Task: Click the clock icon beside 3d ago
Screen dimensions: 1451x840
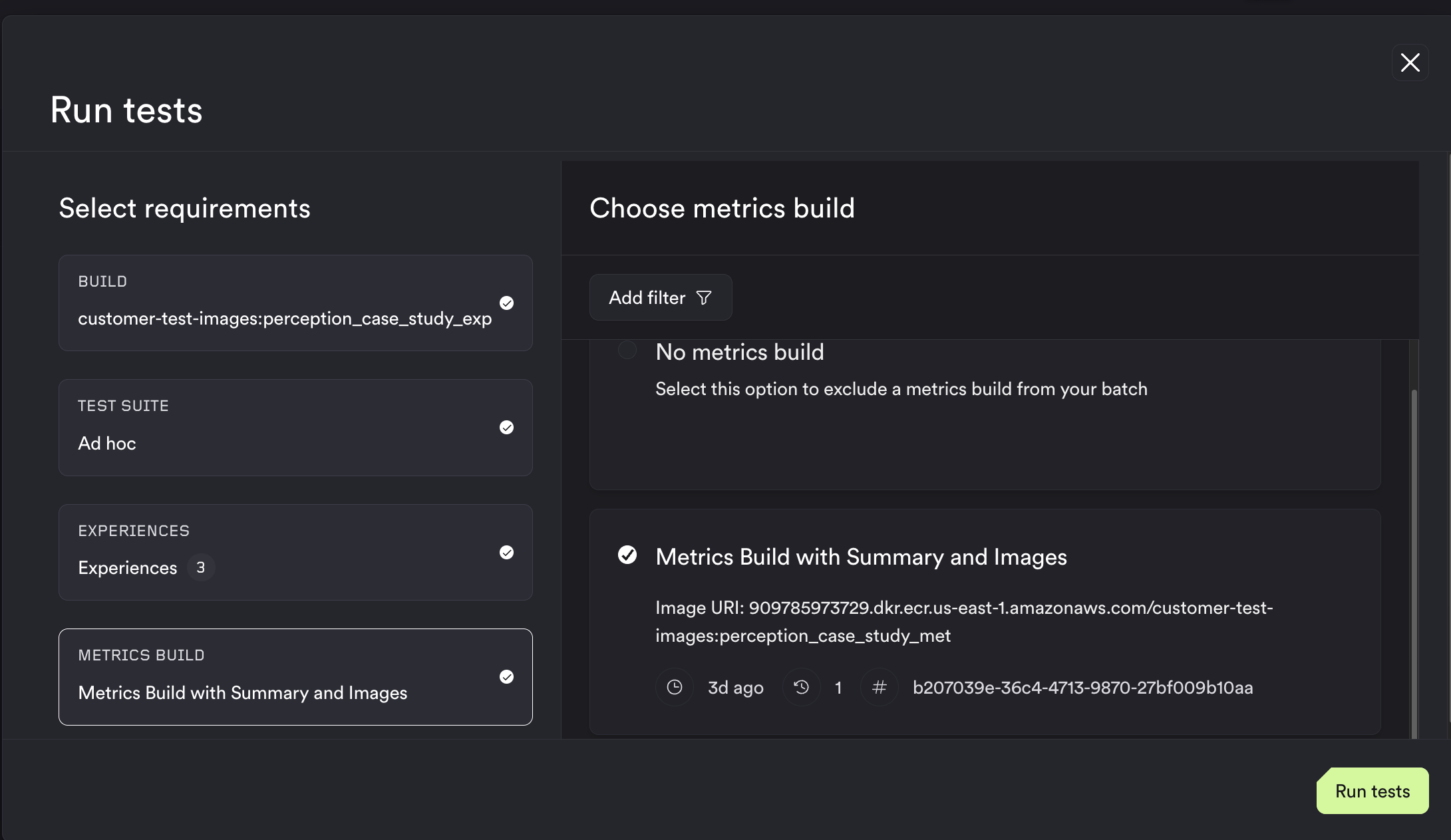Action: pyautogui.click(x=674, y=687)
